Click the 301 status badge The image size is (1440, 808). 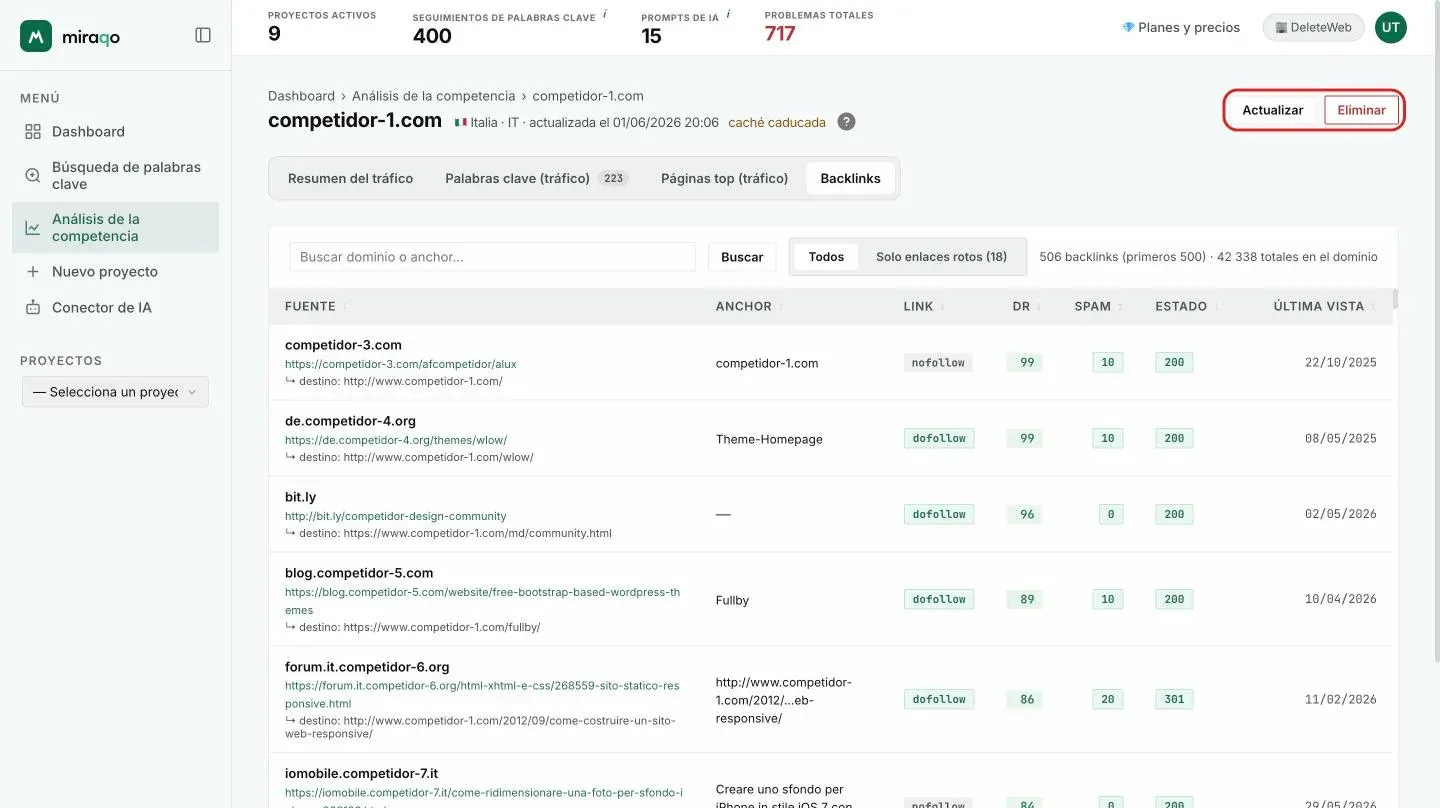click(x=1174, y=700)
